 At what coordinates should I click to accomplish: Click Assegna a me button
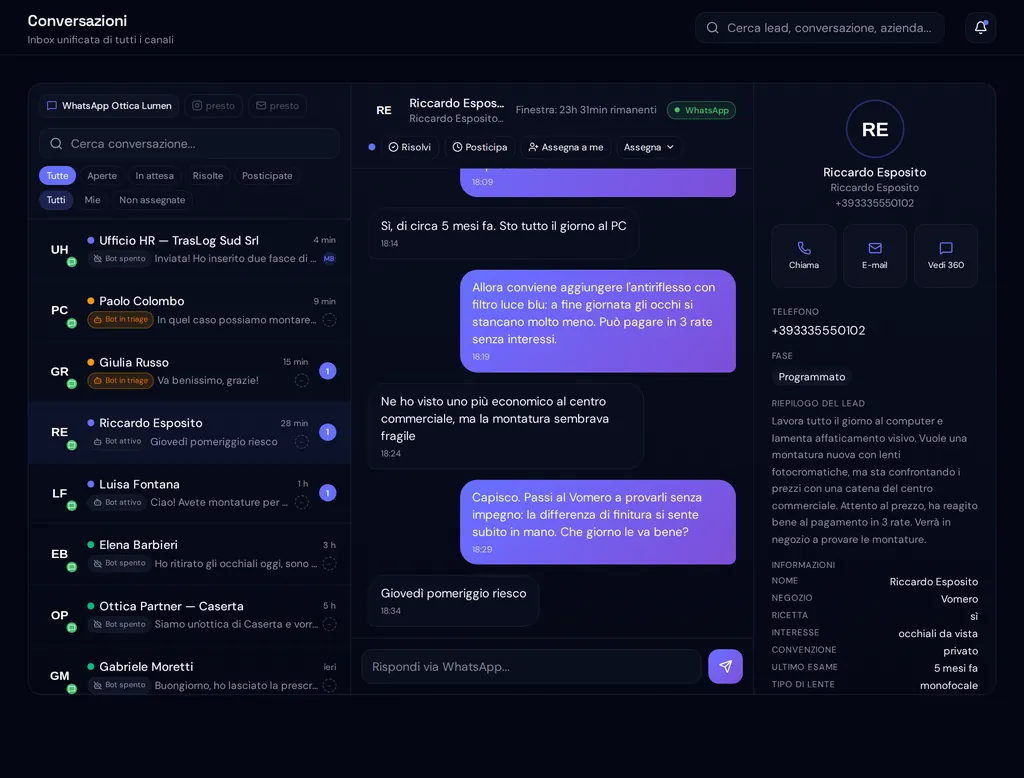click(x=566, y=147)
